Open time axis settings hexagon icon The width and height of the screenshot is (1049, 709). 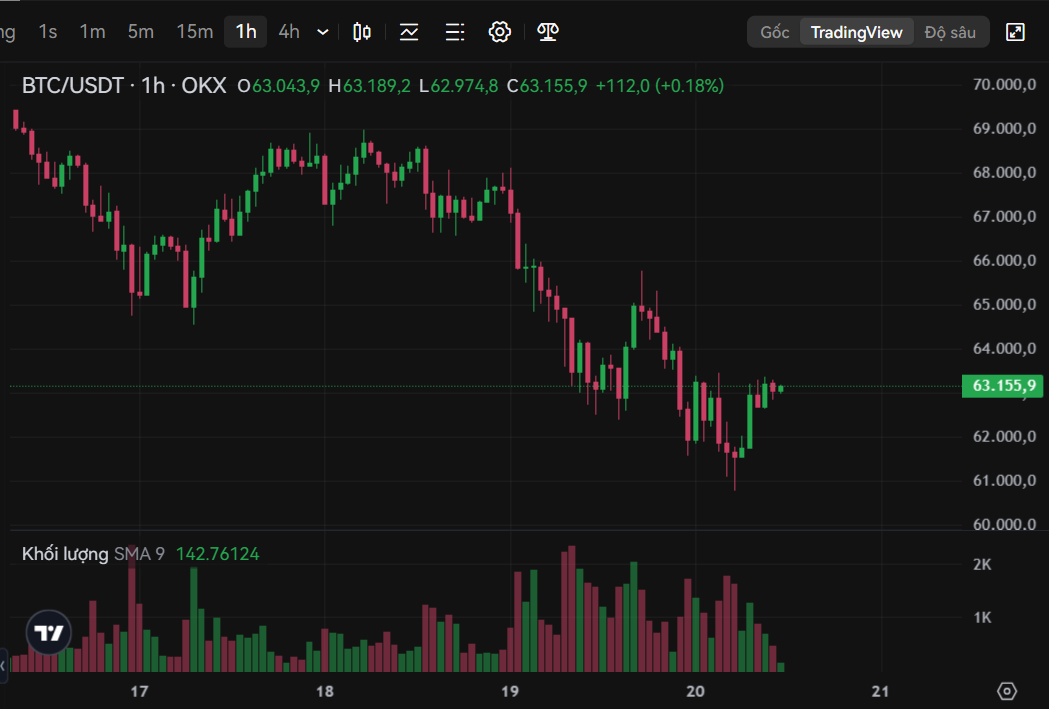(x=1007, y=691)
